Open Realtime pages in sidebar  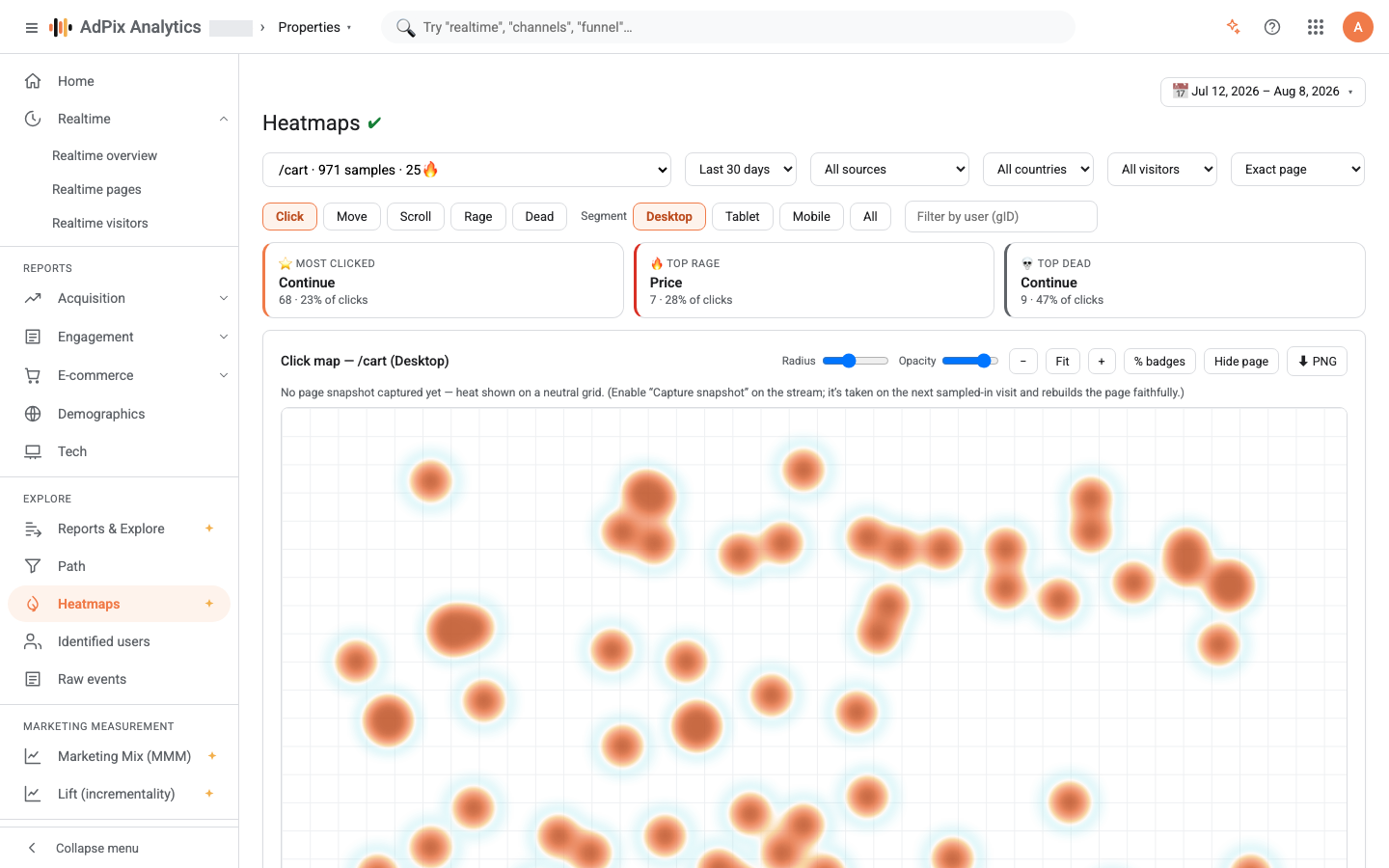click(x=96, y=189)
